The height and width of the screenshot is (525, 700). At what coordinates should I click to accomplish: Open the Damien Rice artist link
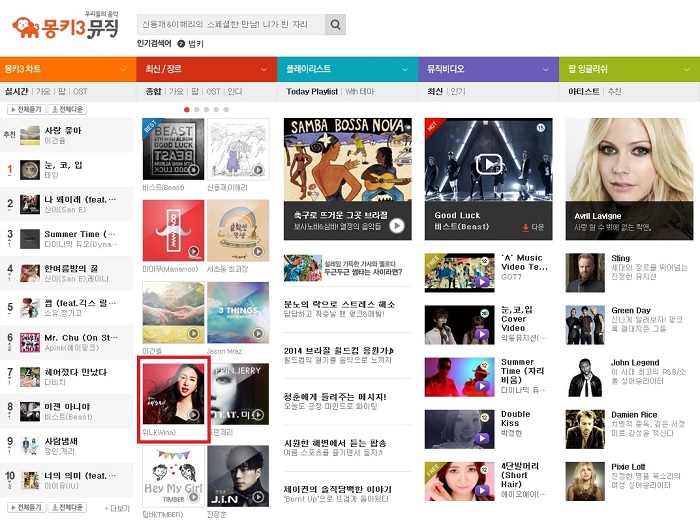pyautogui.click(x=634, y=415)
